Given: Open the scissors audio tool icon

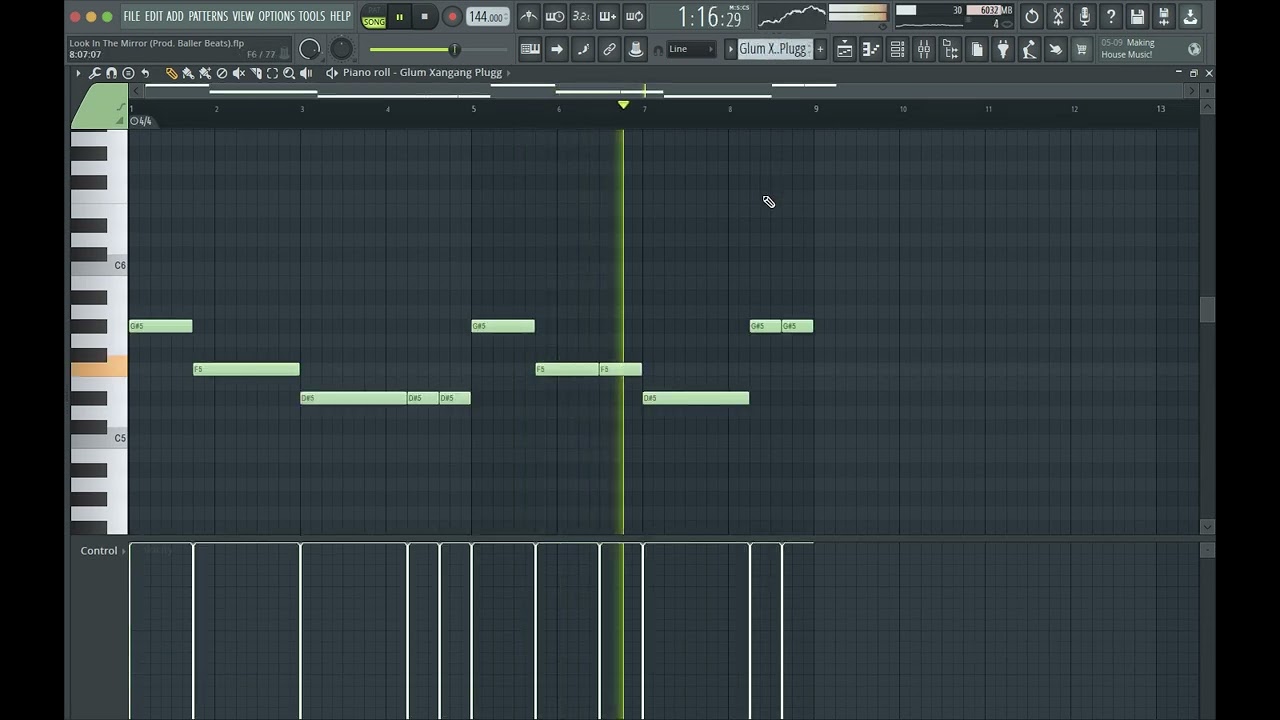Looking at the screenshot, I should coord(1058,16).
